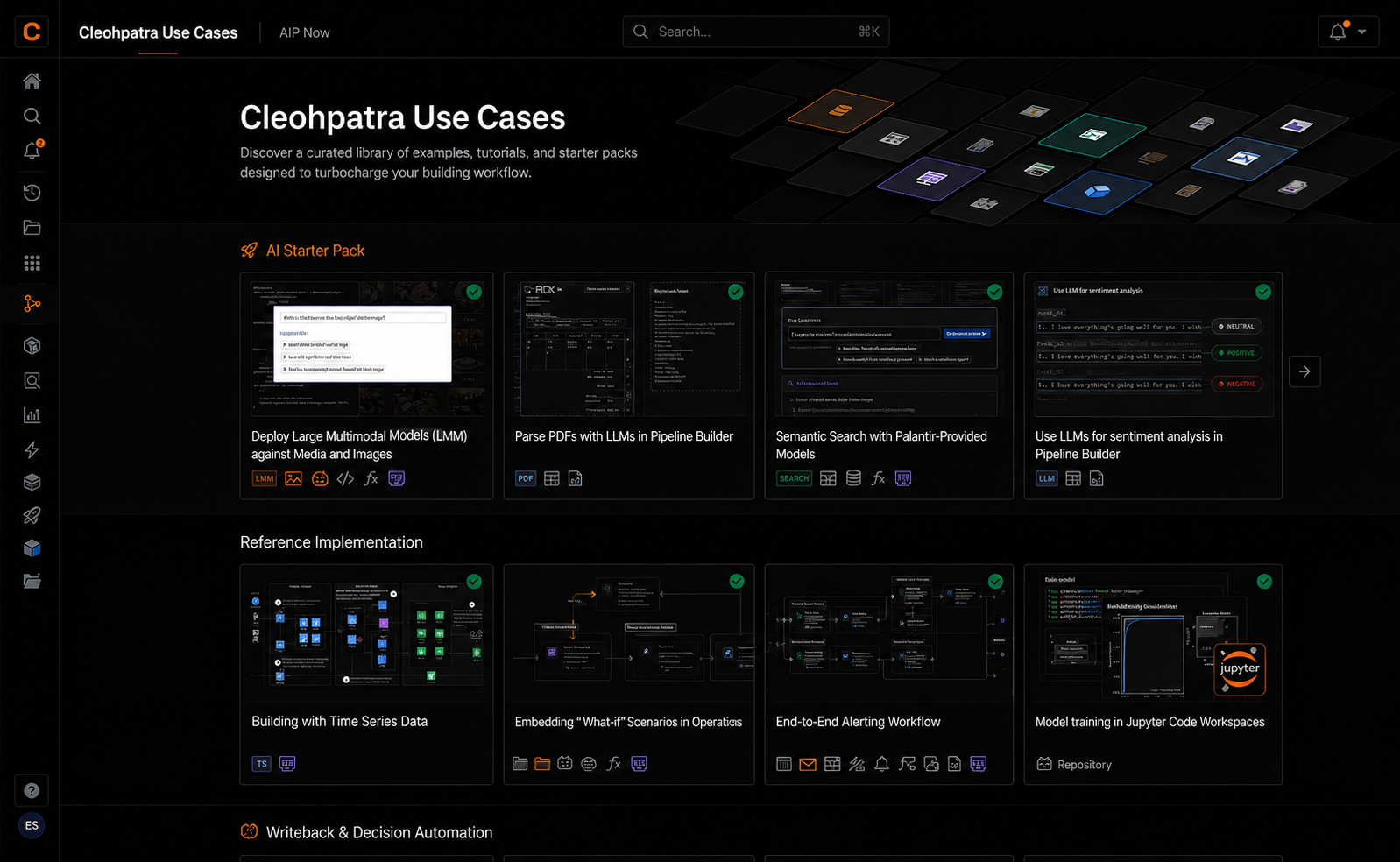Click the Search input field
The height and width of the screenshot is (862, 1400).
756,32
